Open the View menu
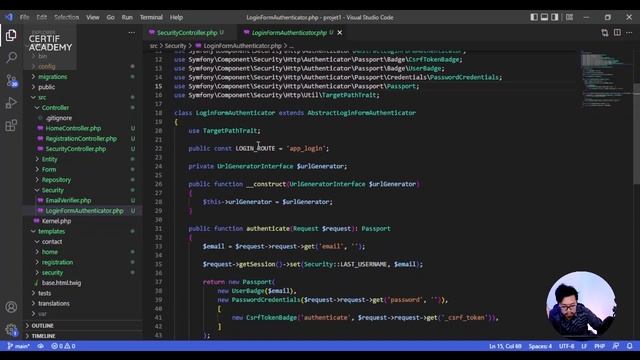This screenshot has width=640, height=360. click(x=93, y=17)
